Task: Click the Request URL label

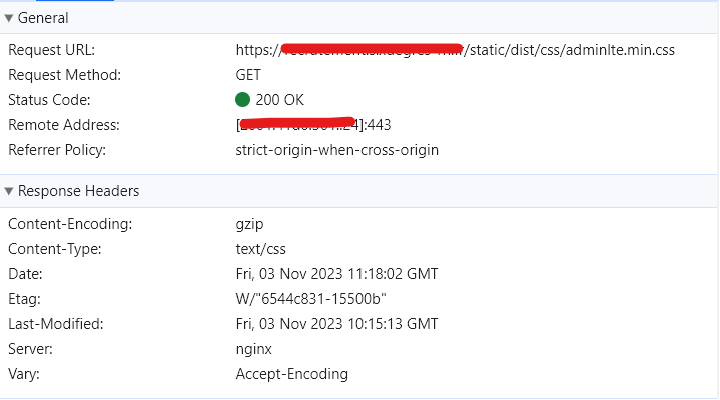Action: click(51, 50)
